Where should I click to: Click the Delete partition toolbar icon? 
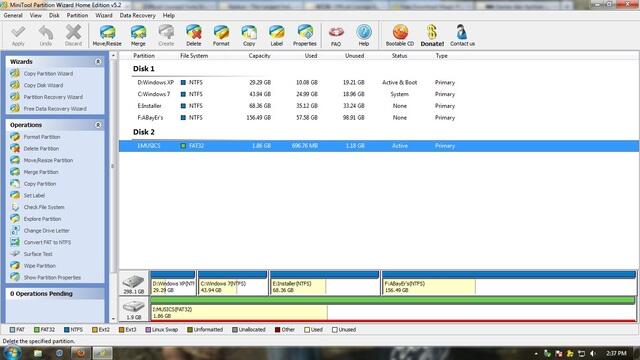(193, 36)
